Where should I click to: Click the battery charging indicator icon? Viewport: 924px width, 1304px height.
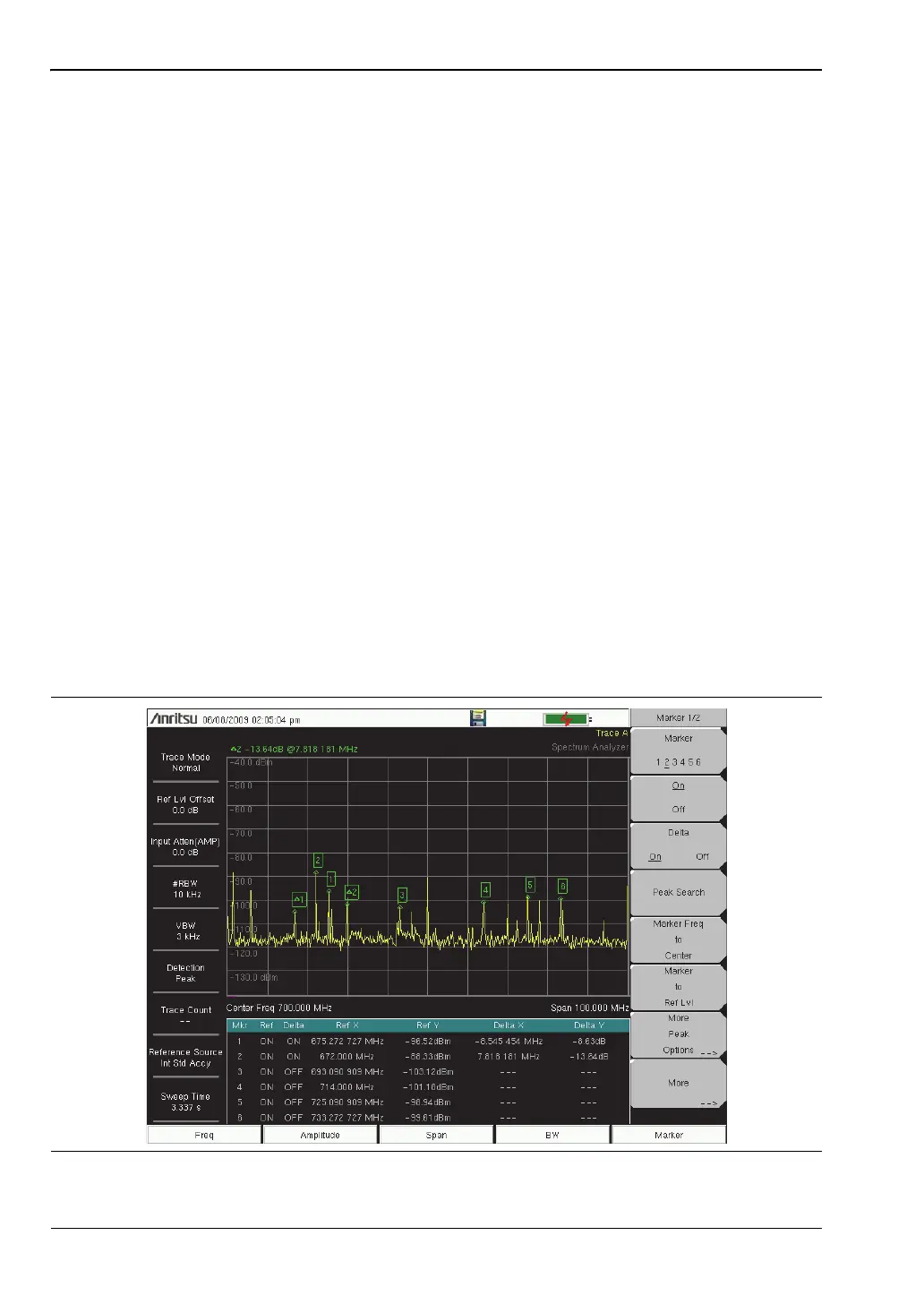[566, 719]
